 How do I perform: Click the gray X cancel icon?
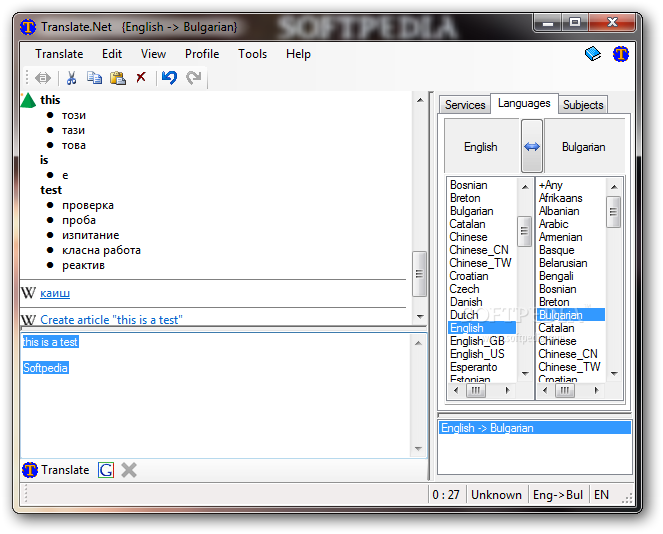(x=129, y=470)
